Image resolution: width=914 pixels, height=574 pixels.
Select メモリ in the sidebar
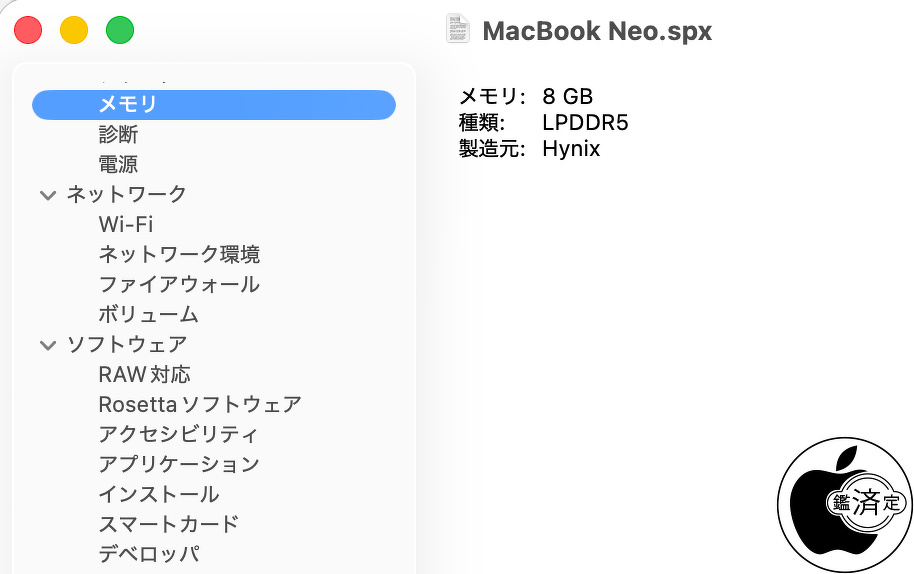(127, 104)
